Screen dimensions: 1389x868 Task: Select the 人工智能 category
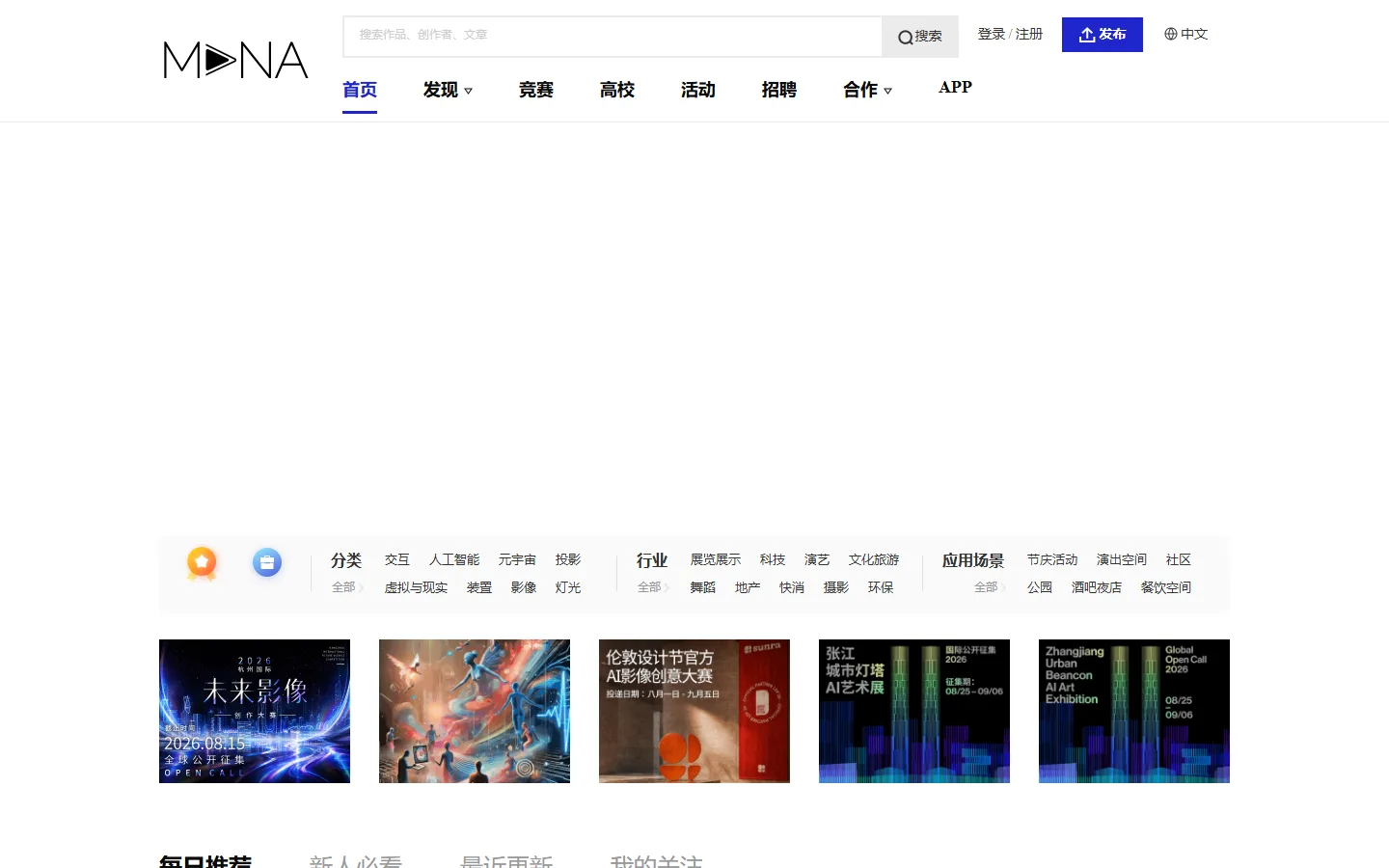454,559
